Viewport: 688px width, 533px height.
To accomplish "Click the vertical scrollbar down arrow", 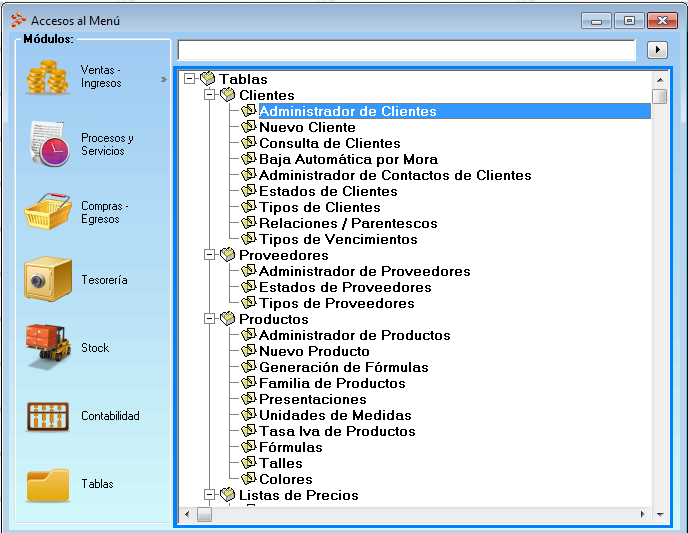I will [x=659, y=515].
